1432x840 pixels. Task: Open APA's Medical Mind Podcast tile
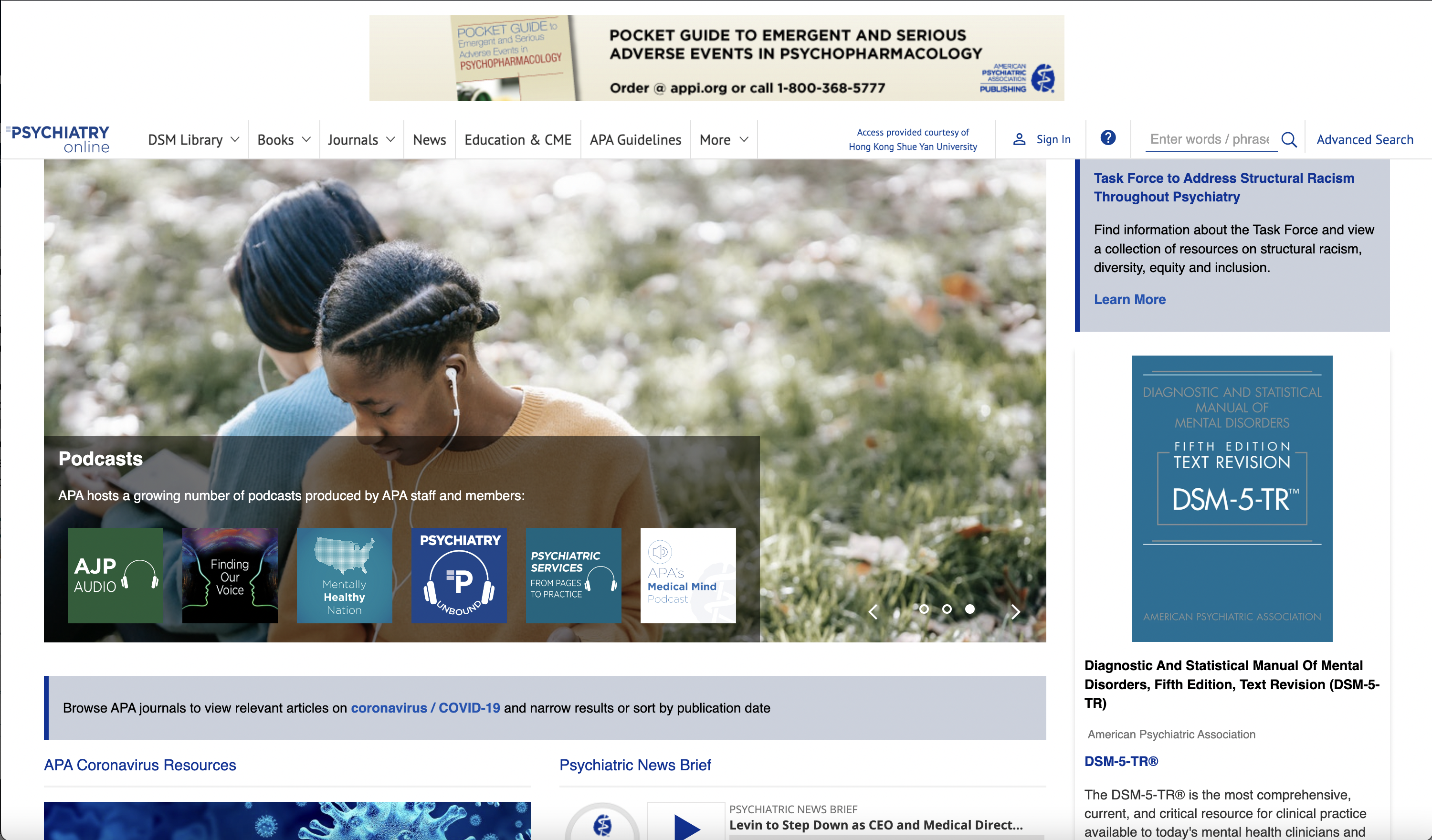687,575
